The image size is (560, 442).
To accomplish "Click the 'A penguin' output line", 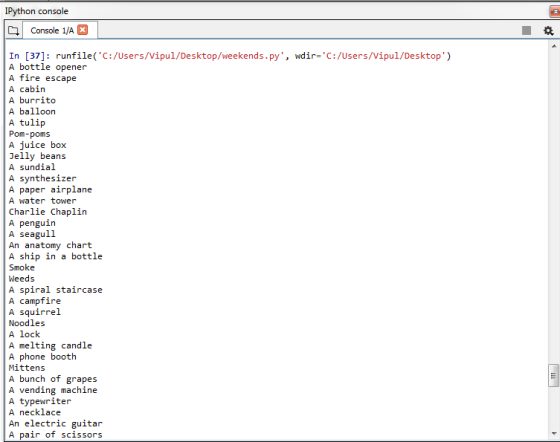I will pyautogui.click(x=32, y=223).
